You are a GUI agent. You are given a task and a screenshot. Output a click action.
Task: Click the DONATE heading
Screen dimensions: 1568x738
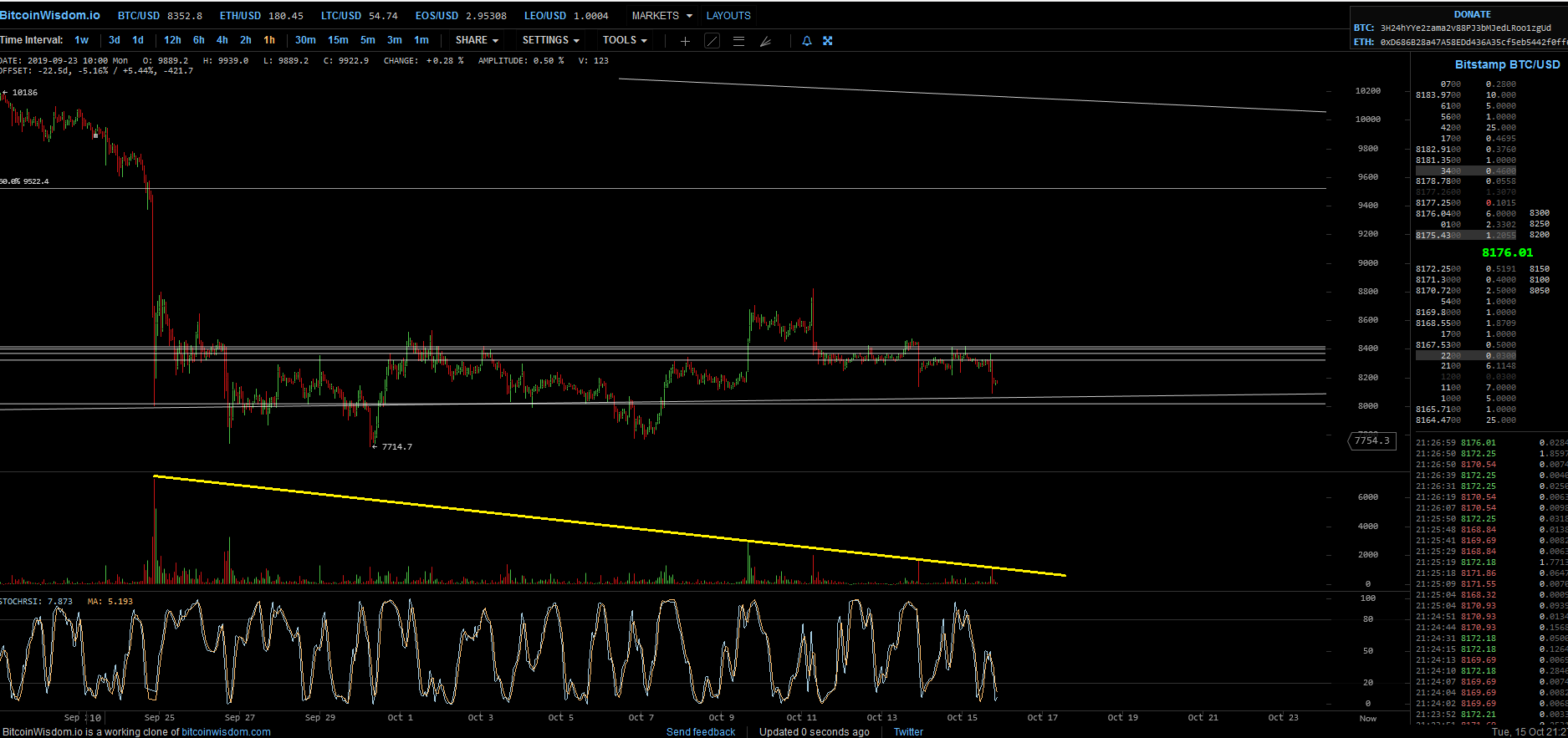click(x=1472, y=14)
